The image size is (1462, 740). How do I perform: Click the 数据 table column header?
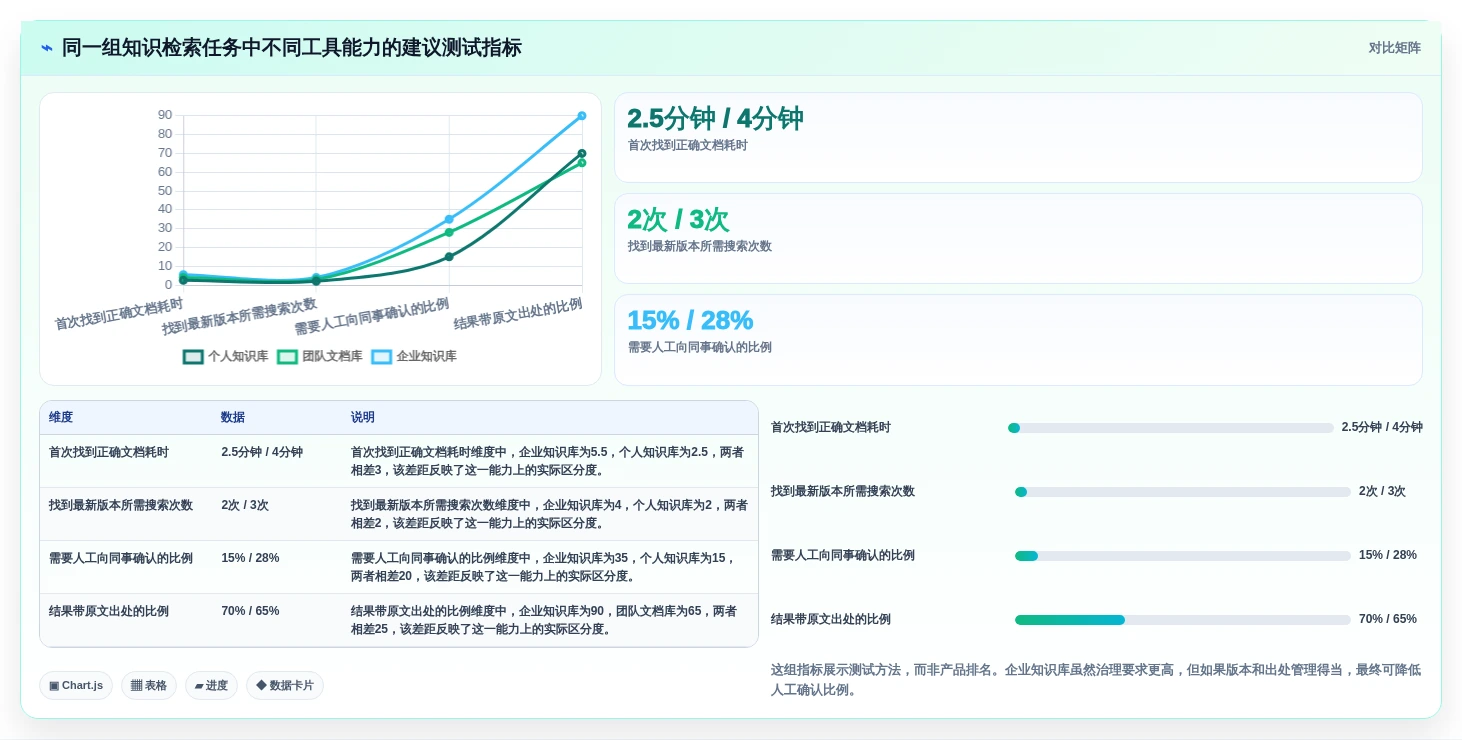point(233,418)
